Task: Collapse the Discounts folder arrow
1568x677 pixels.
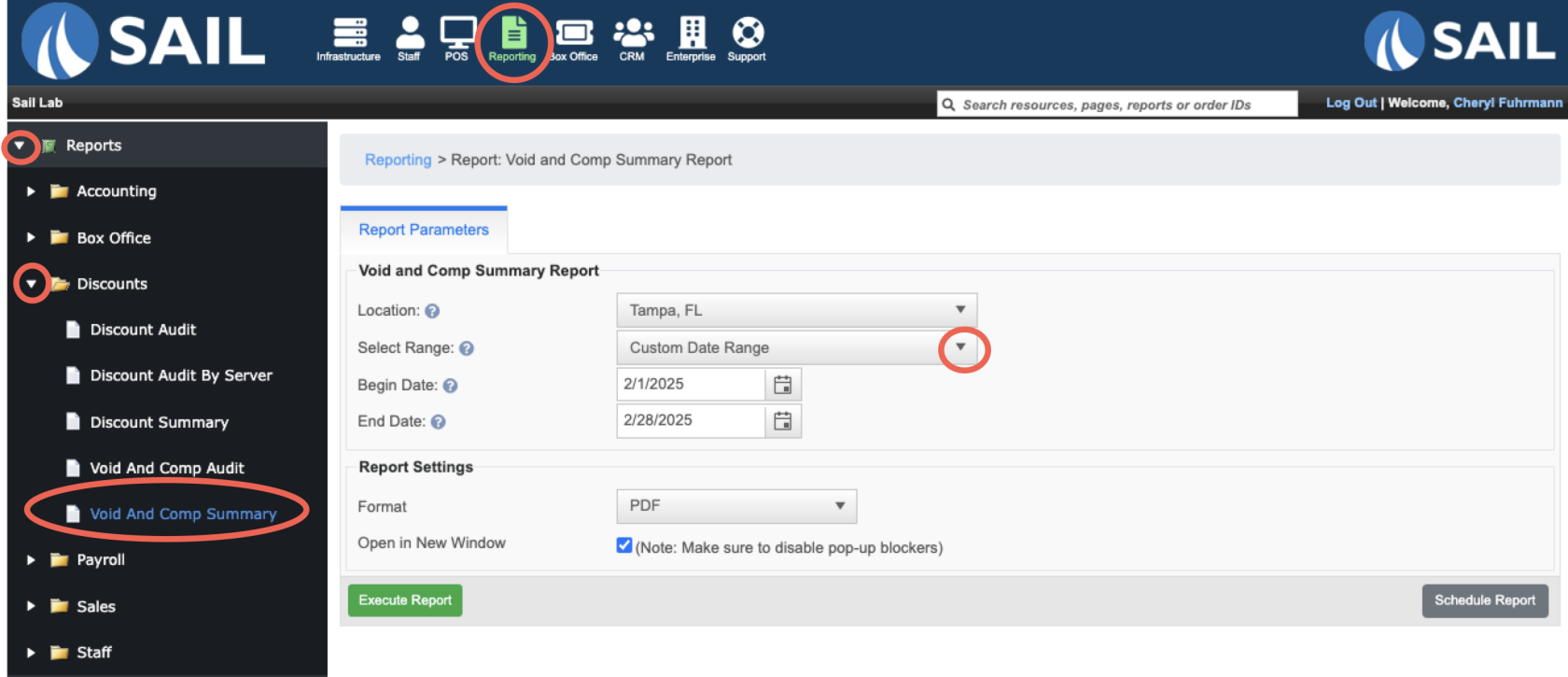Action: coord(32,283)
